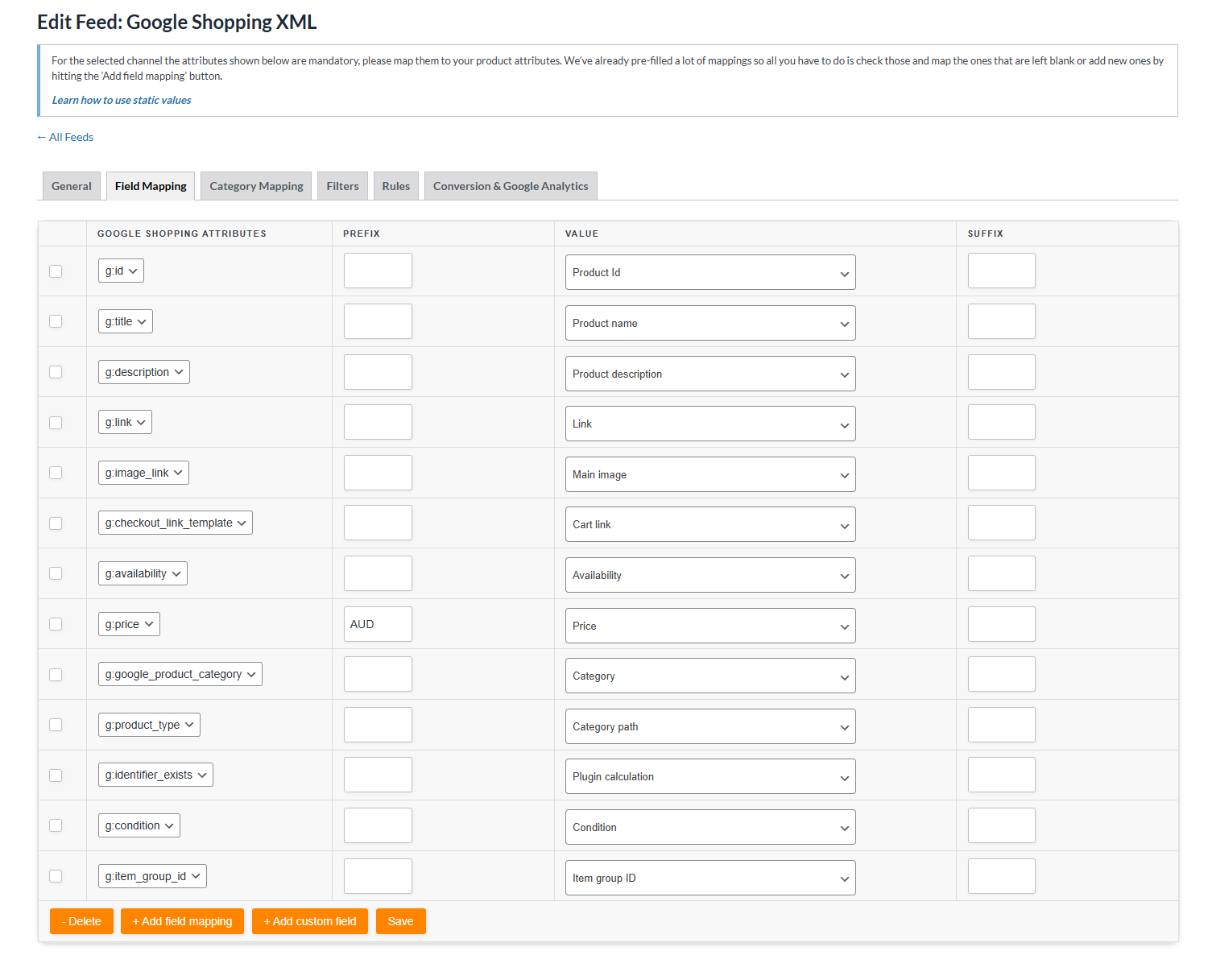Select the g:price row checkbox
The width and height of the screenshot is (1208, 980).
[56, 624]
